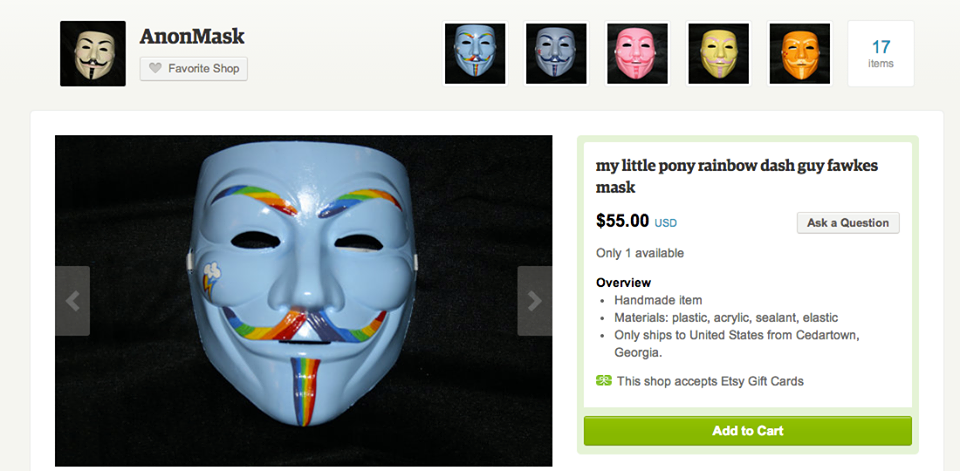
Task: Select the pink mask thumbnail
Action: 637,53
